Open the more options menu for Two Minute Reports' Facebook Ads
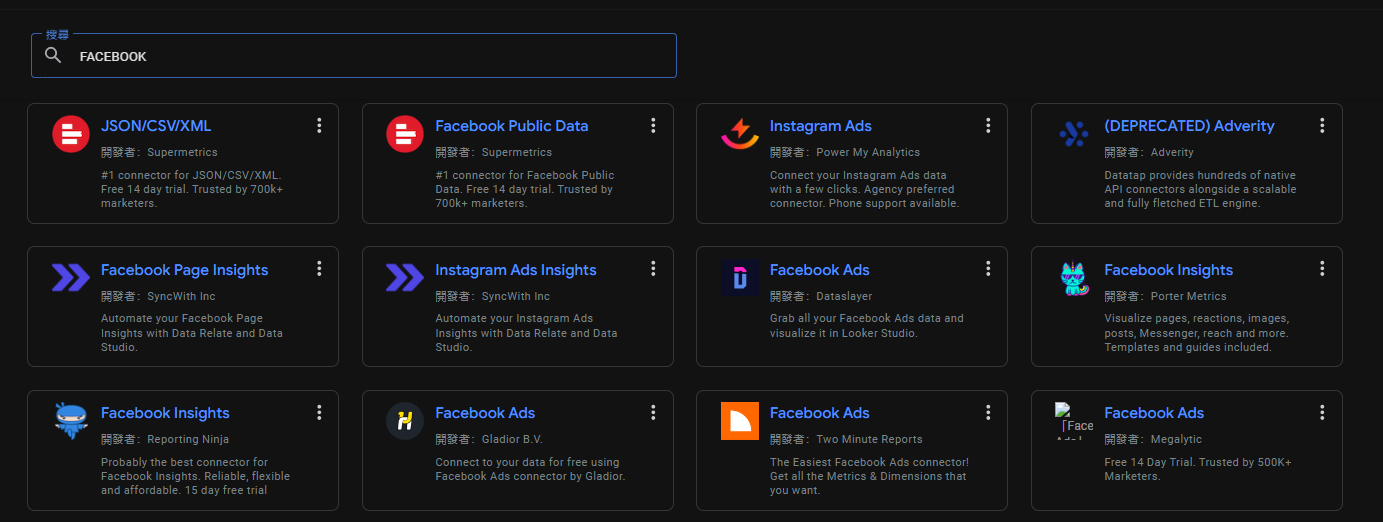Image resolution: width=1383 pixels, height=522 pixels. 988,412
